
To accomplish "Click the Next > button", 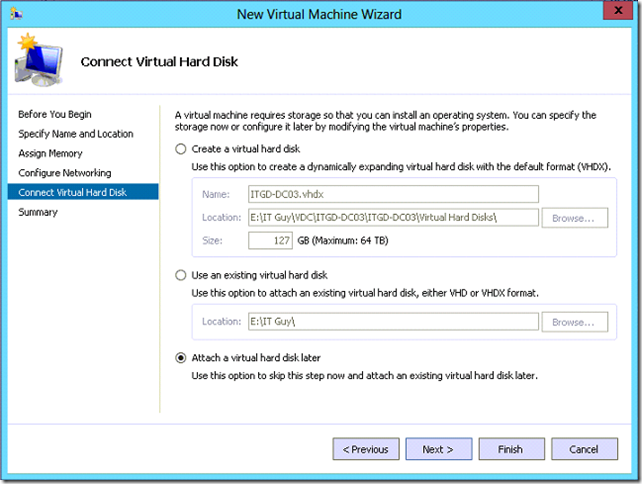I will [439, 449].
